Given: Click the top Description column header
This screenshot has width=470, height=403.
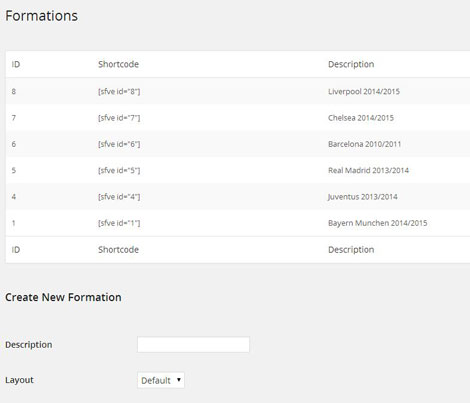Looking at the screenshot, I should point(351,64).
